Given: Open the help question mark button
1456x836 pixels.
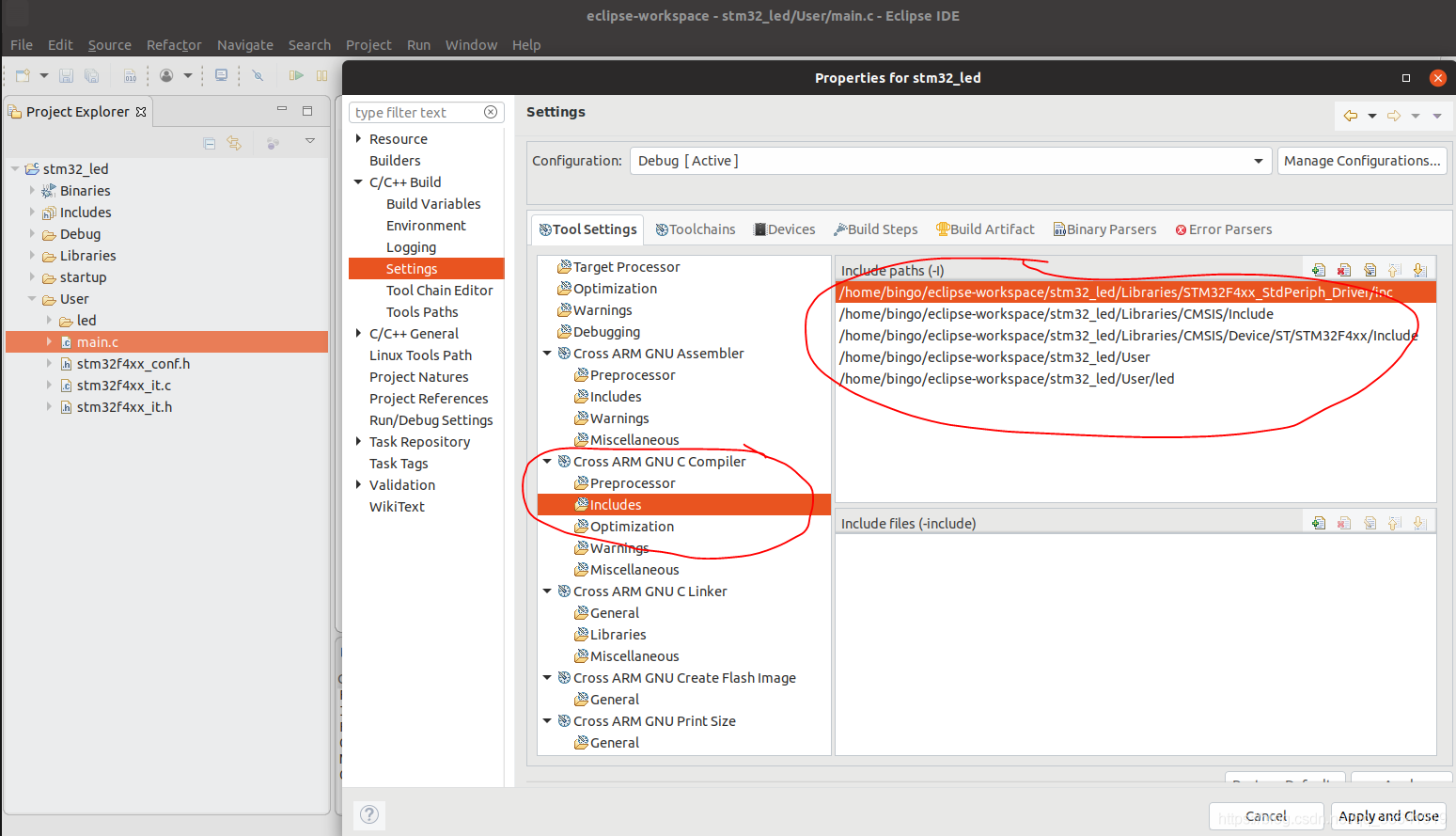Looking at the screenshot, I should coord(369,814).
